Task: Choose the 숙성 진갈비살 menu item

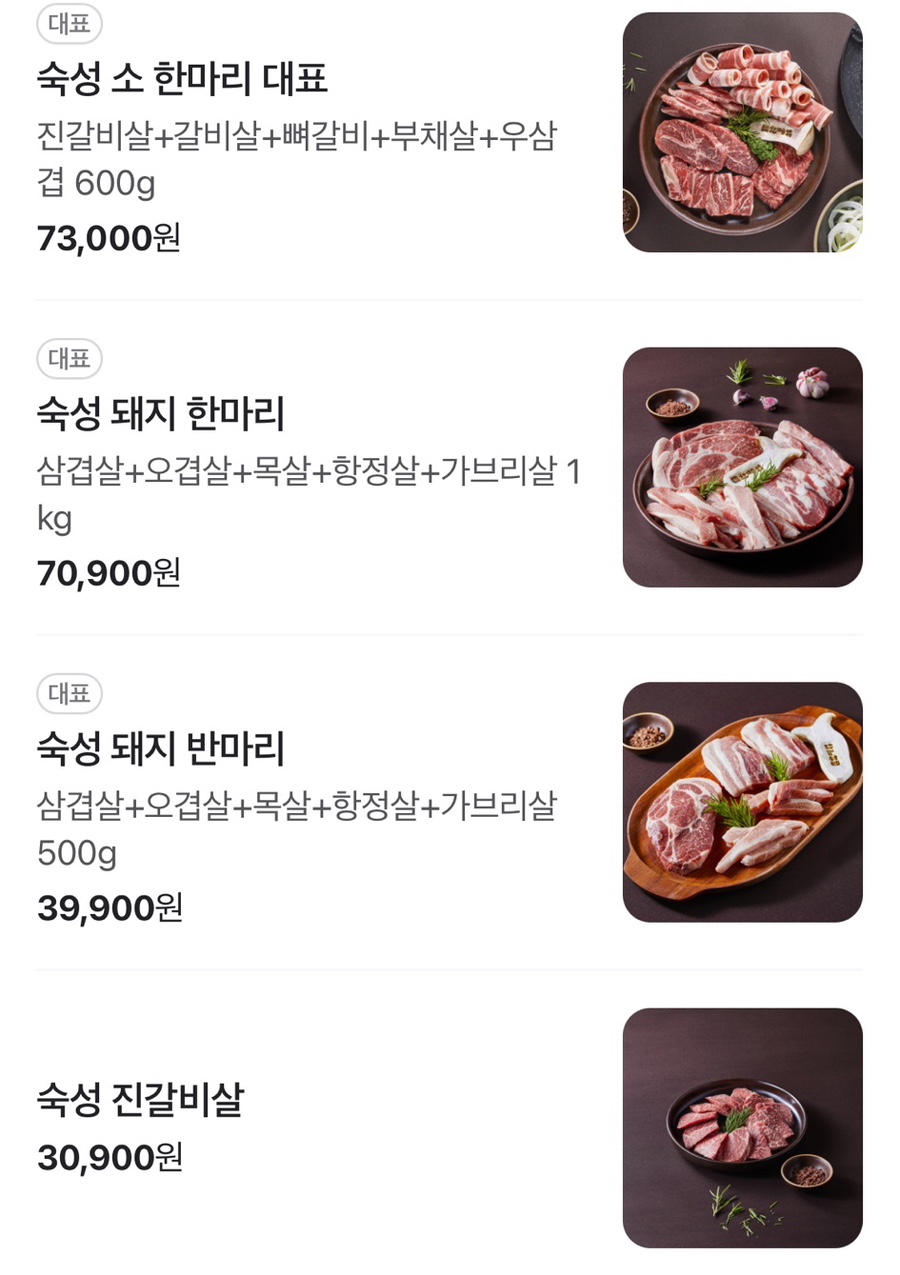Action: 140,1100
